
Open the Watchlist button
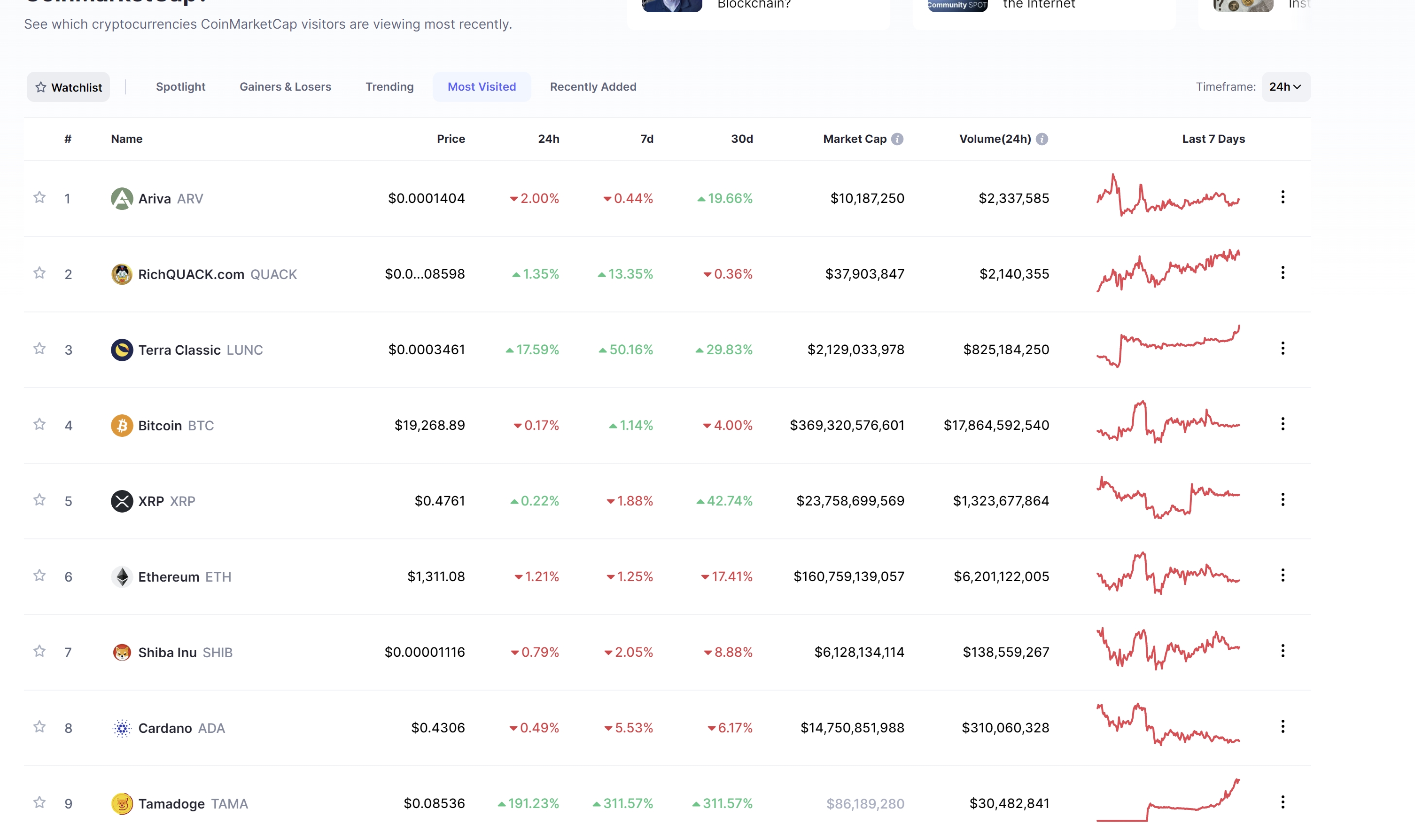point(69,87)
